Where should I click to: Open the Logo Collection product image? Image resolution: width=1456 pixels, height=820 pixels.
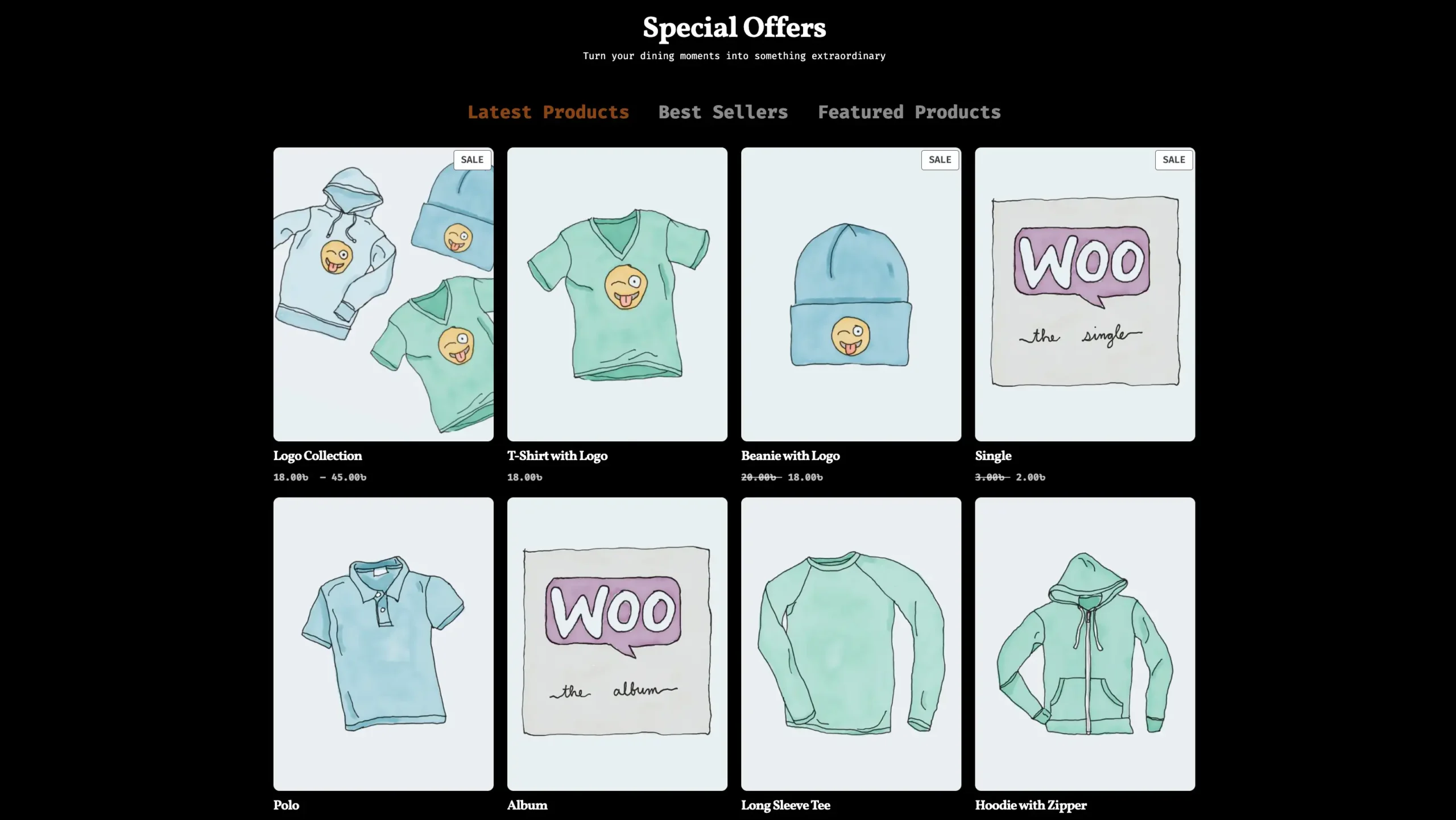click(x=383, y=294)
